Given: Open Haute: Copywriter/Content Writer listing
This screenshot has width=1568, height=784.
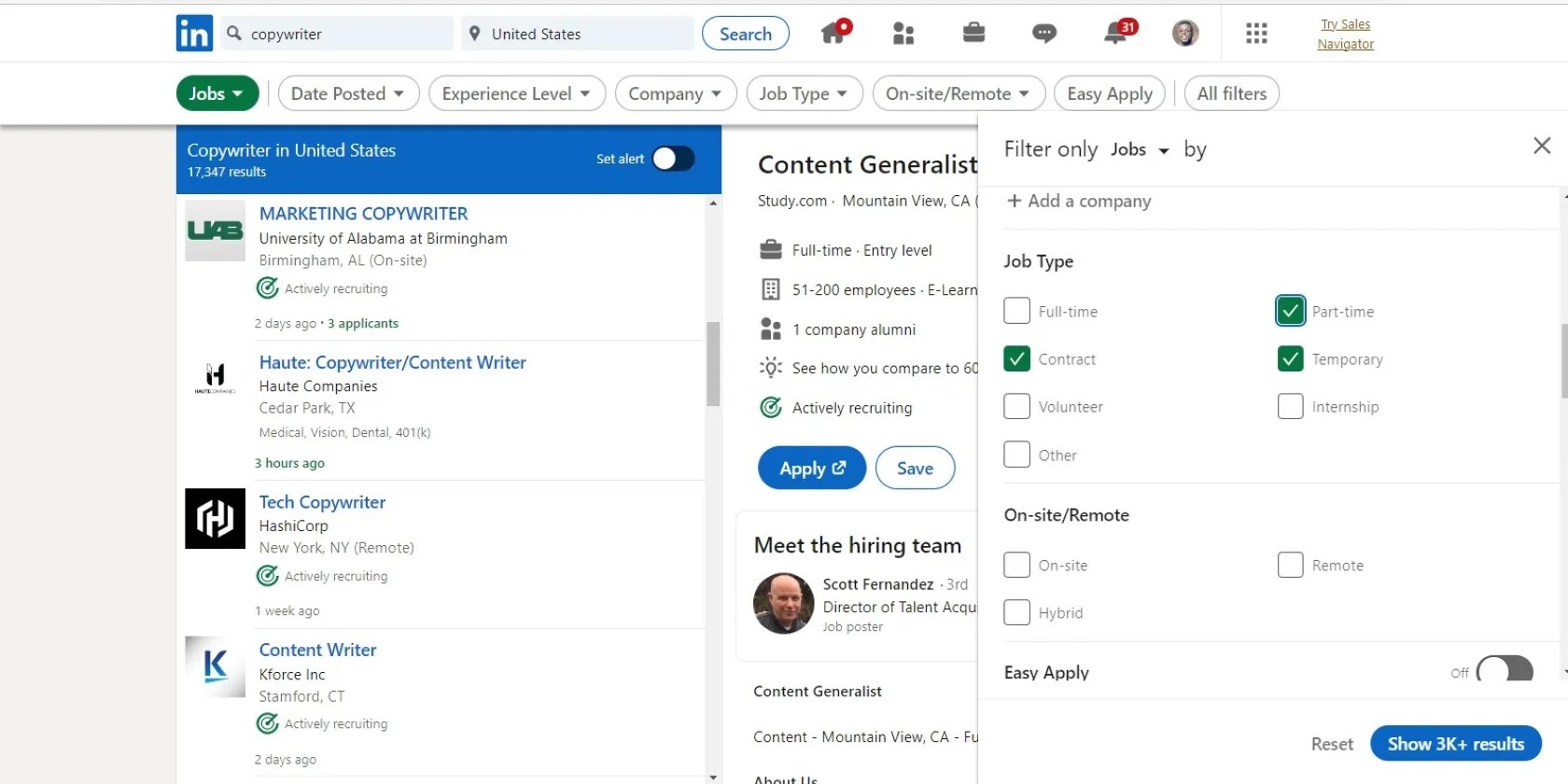Looking at the screenshot, I should pyautogui.click(x=392, y=362).
